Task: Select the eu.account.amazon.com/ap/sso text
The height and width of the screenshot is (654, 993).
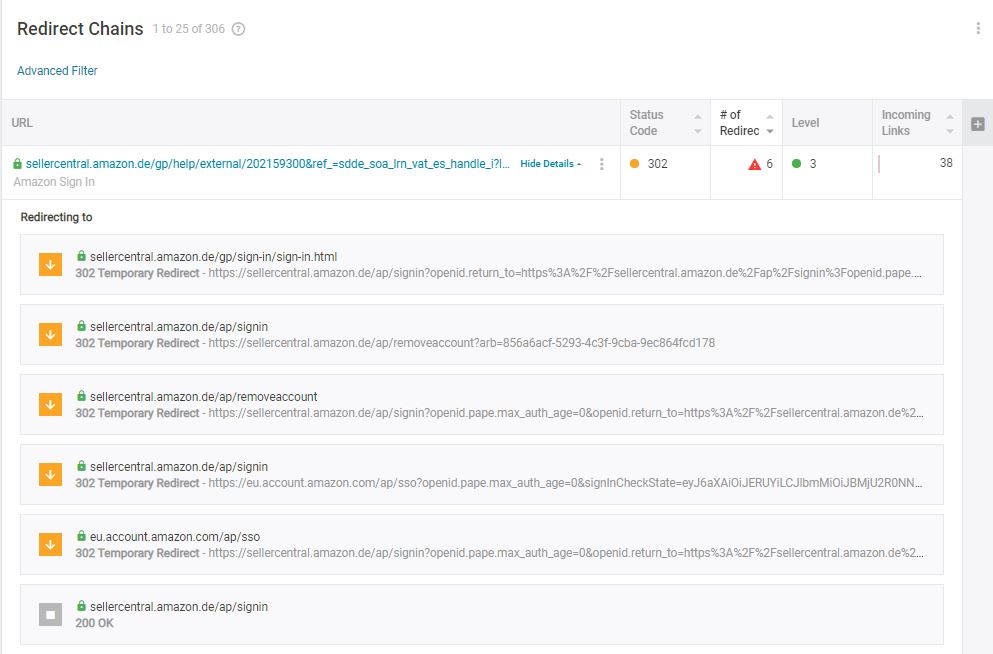Action: 175,537
